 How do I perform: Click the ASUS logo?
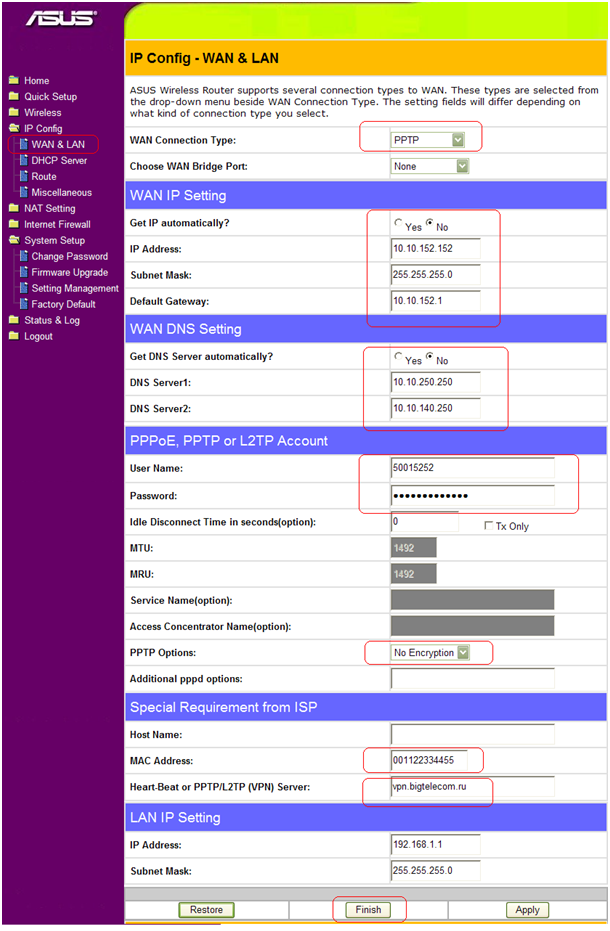pos(61,19)
